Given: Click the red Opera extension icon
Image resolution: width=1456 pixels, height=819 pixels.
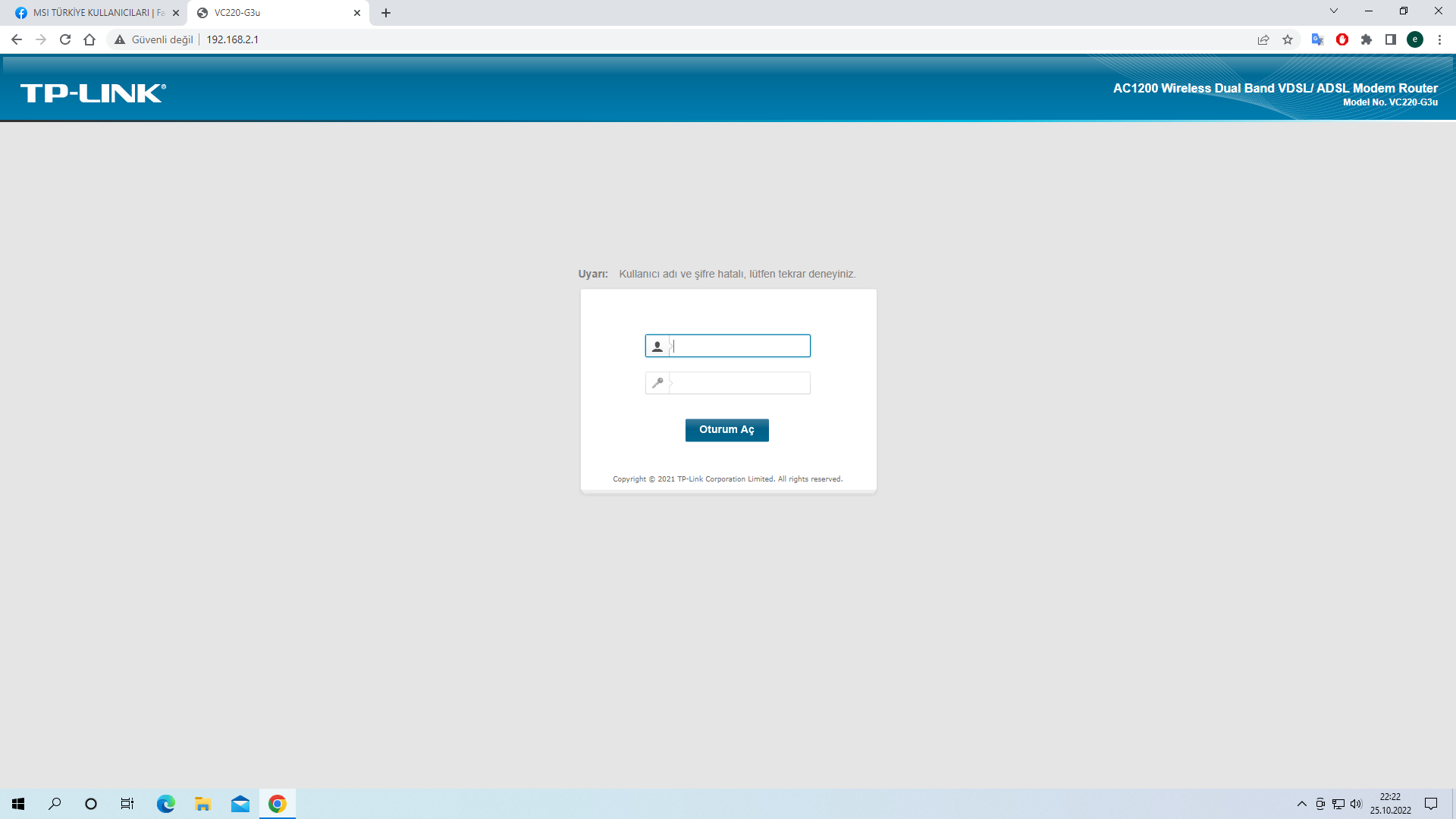Looking at the screenshot, I should 1342,39.
